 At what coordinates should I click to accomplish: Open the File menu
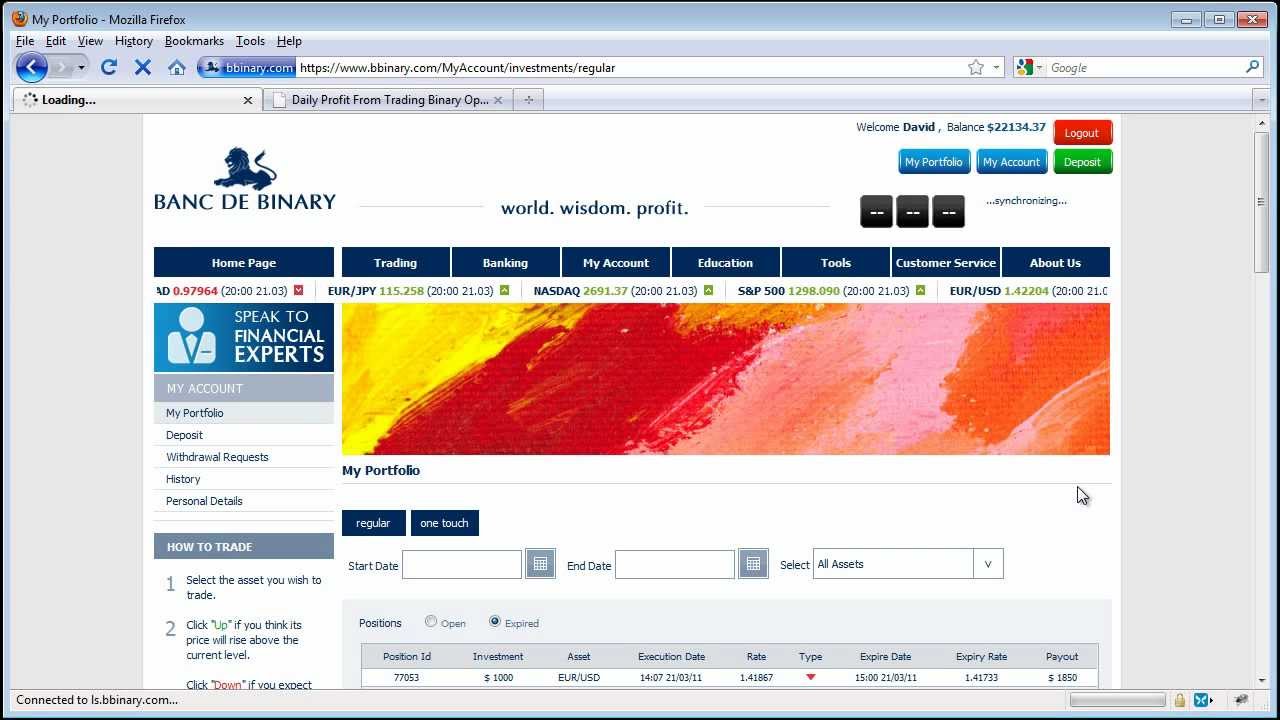(25, 41)
